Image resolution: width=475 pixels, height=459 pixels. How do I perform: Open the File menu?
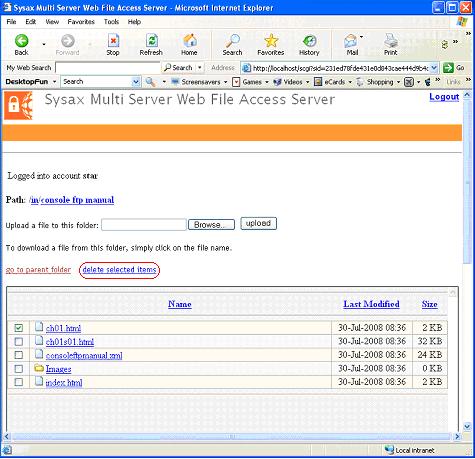coord(11,22)
